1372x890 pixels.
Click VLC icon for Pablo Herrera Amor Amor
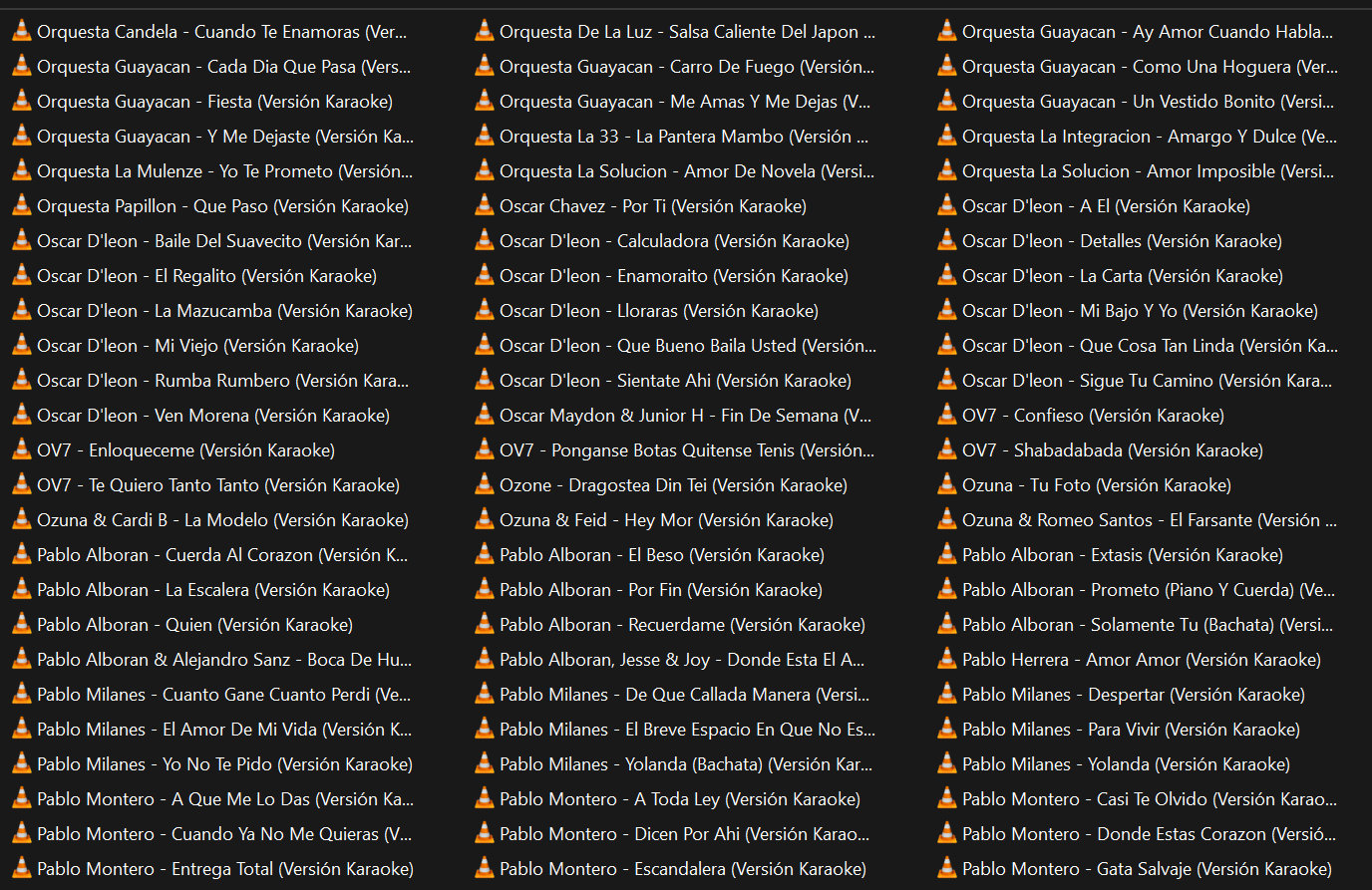coord(947,660)
